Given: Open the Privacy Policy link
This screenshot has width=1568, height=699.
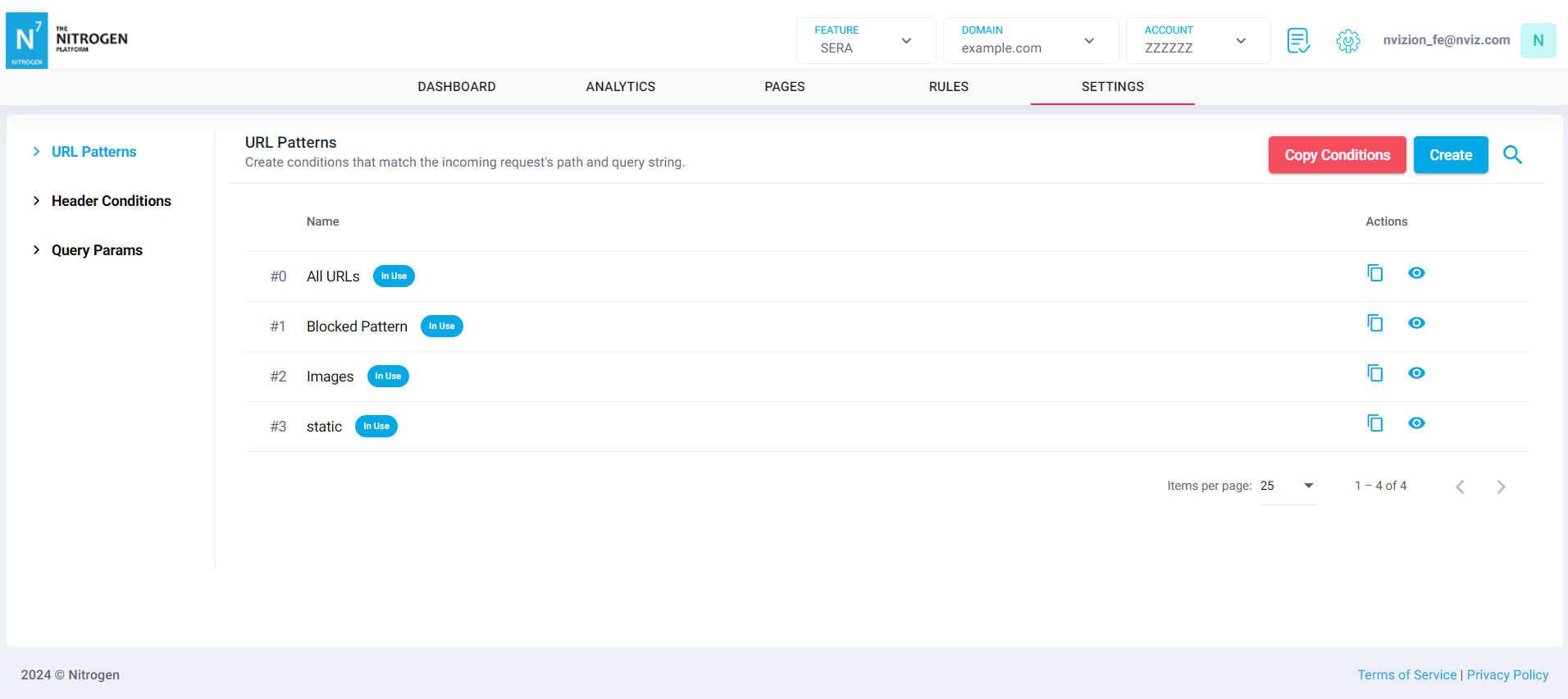Looking at the screenshot, I should click(1507, 674).
